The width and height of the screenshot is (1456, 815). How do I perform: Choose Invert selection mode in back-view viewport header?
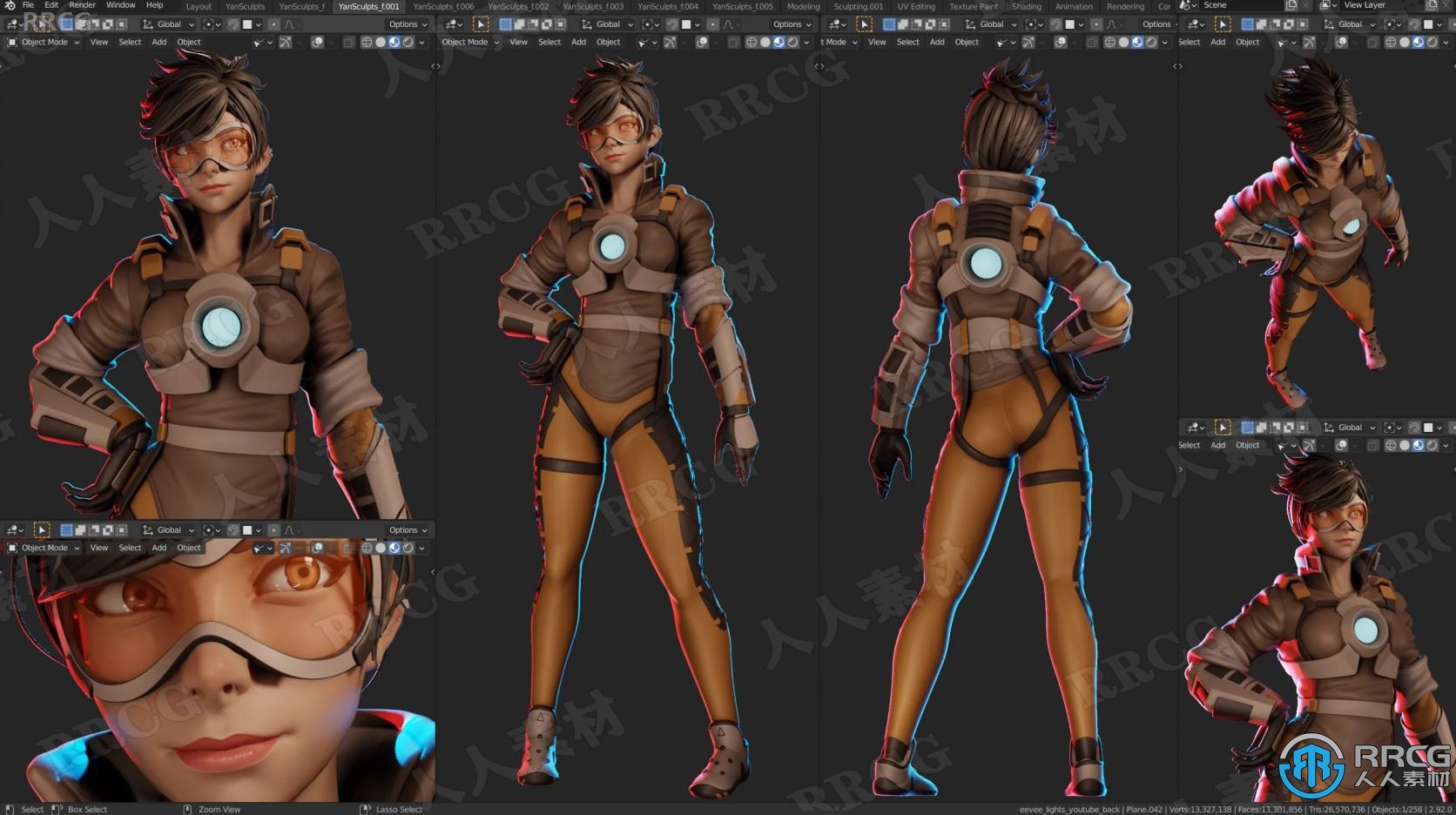pyautogui.click(x=931, y=24)
